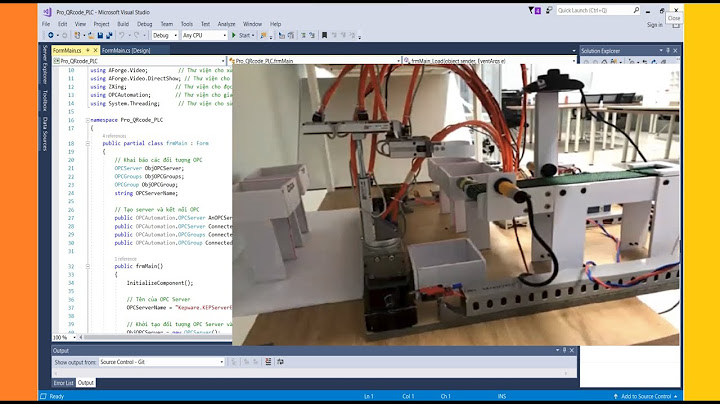
Task: Click the green Start debugging button
Action: pyautogui.click(x=242, y=35)
